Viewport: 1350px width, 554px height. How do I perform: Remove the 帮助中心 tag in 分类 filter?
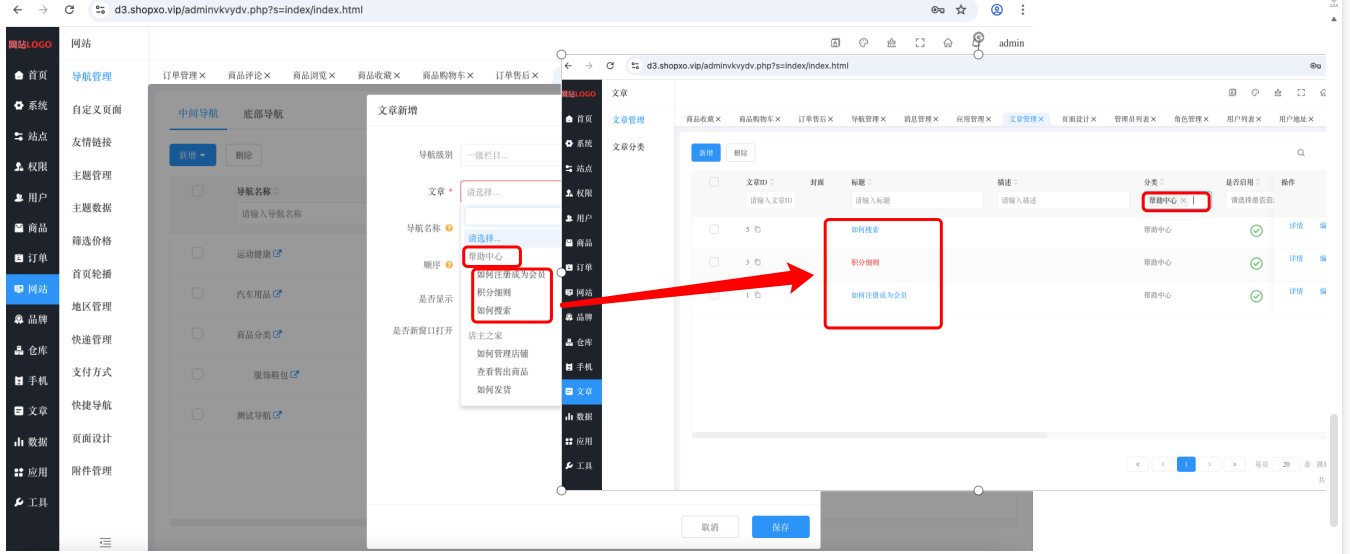pyautogui.click(x=1183, y=201)
